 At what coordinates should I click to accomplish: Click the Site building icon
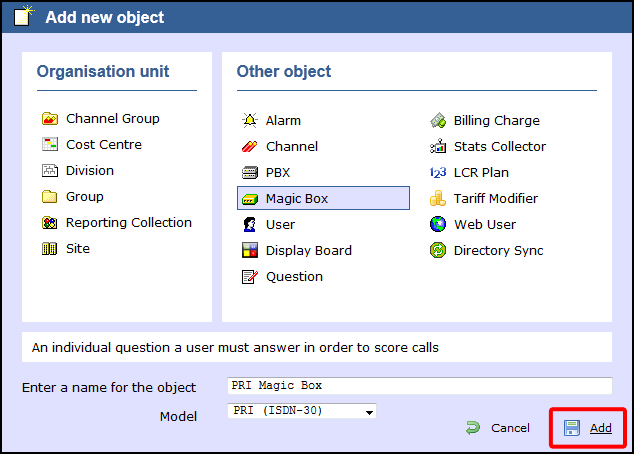coord(50,249)
